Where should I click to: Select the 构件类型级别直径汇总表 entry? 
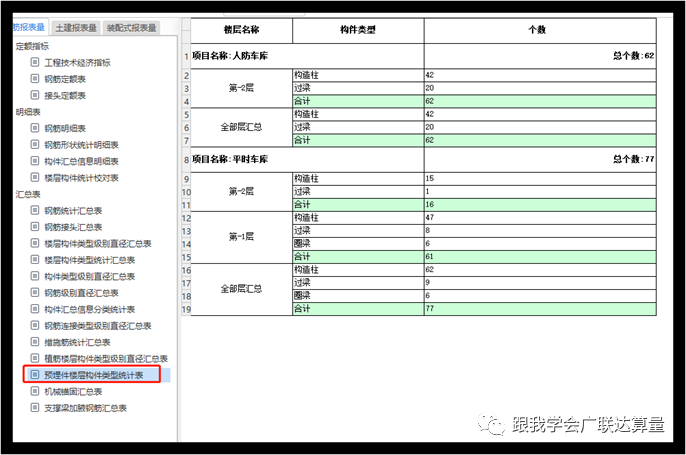(90, 276)
